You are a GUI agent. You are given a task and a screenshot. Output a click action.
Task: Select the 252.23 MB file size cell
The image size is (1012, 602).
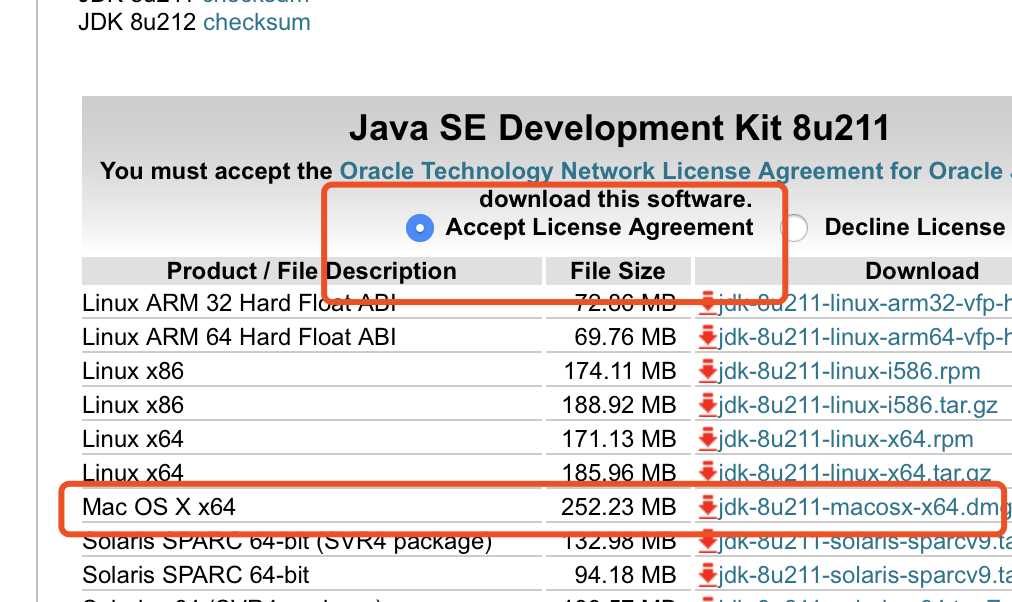click(x=618, y=507)
